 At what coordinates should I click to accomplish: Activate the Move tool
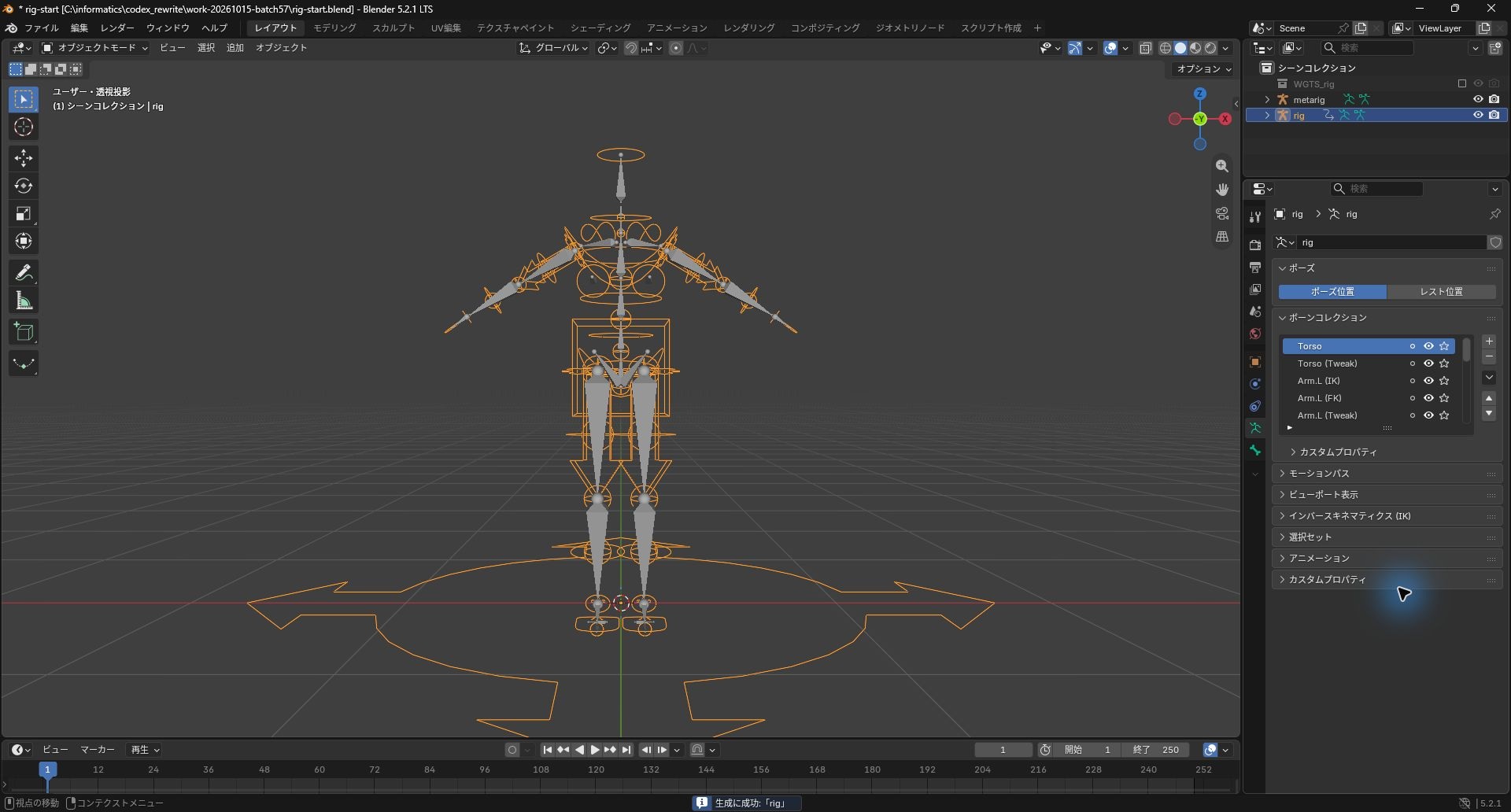24,158
